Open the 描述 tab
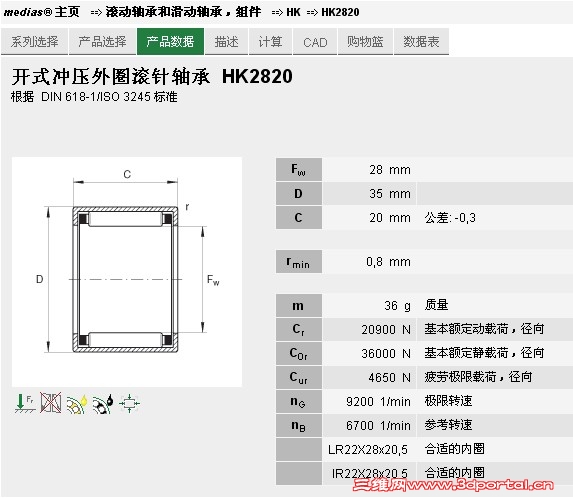Image resolution: width=573 pixels, height=498 pixels. coord(227,42)
